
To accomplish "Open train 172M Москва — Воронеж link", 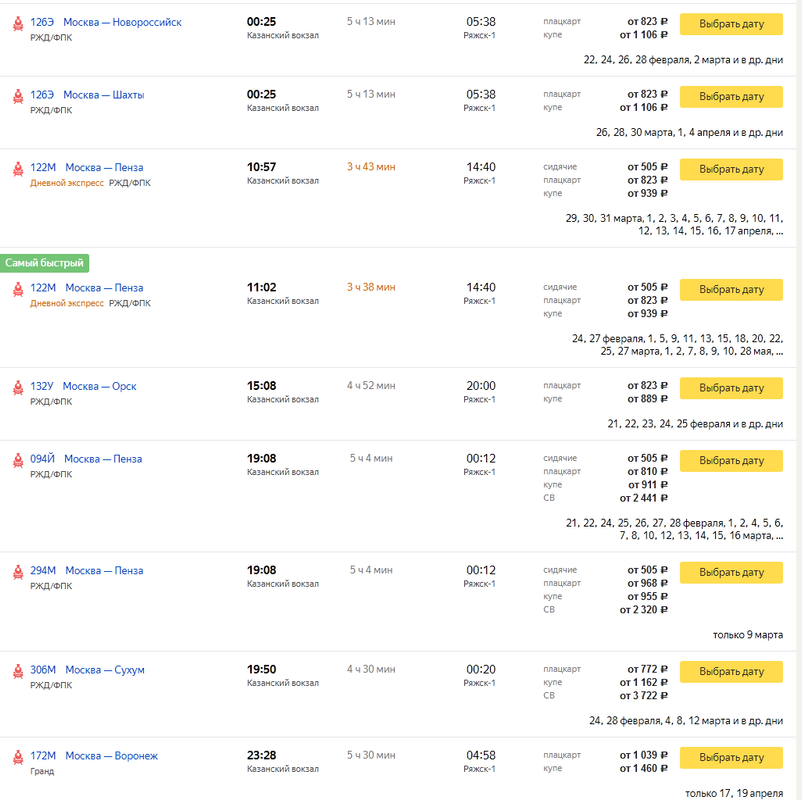I will tap(94, 755).
